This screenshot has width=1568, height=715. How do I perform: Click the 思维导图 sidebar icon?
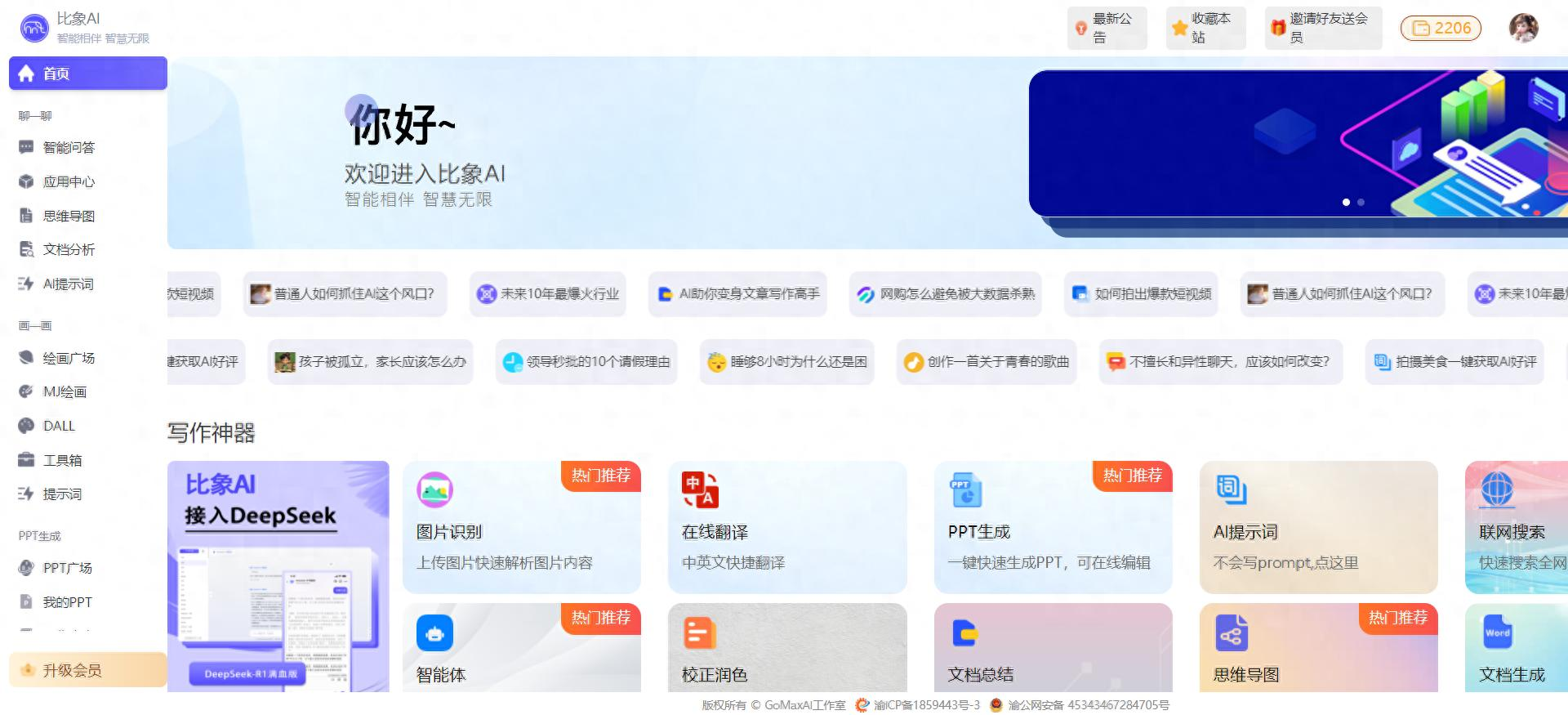[26, 216]
